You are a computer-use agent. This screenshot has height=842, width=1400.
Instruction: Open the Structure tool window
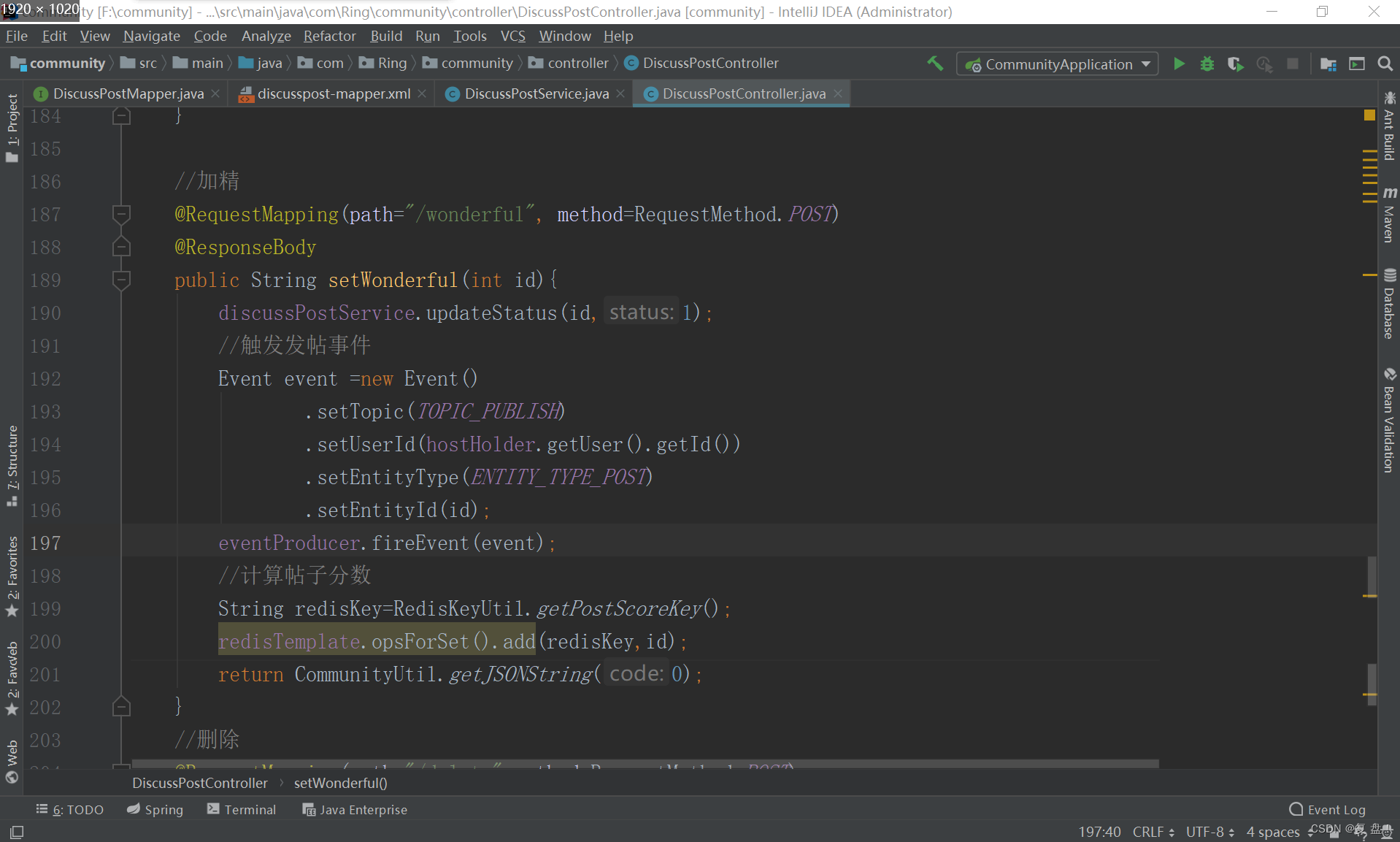click(12, 466)
